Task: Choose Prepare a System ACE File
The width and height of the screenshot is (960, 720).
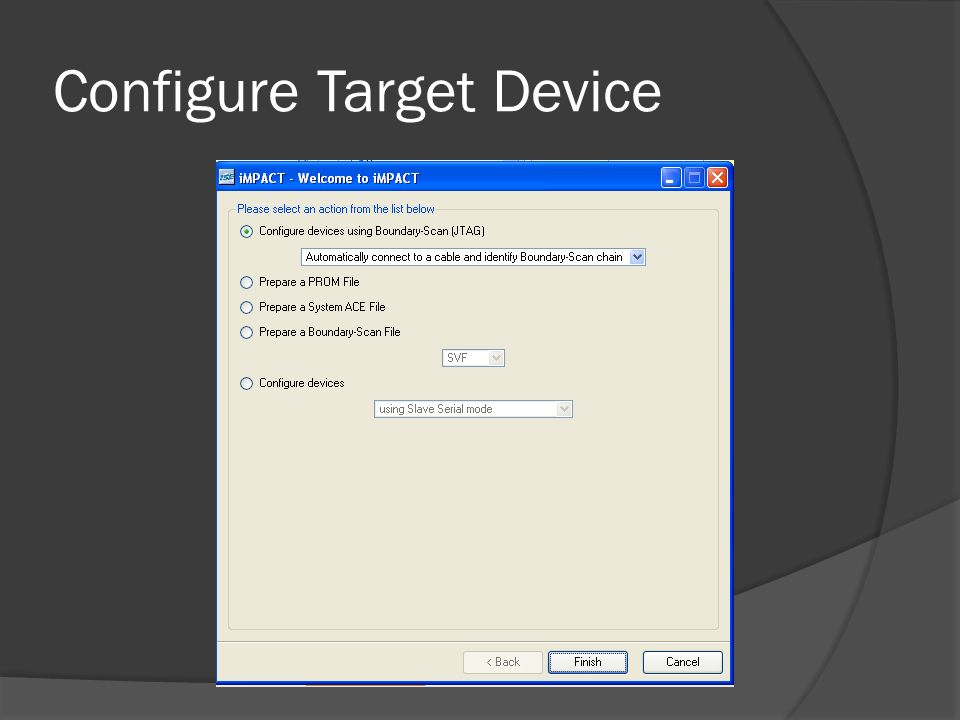Action: point(246,307)
